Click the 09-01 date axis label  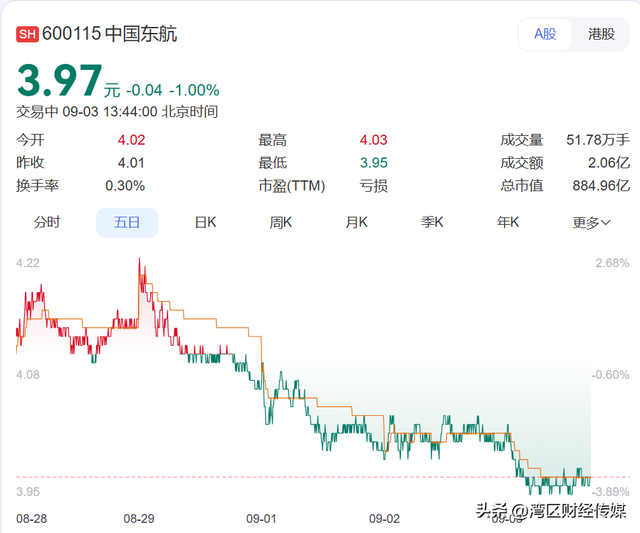pos(261,519)
